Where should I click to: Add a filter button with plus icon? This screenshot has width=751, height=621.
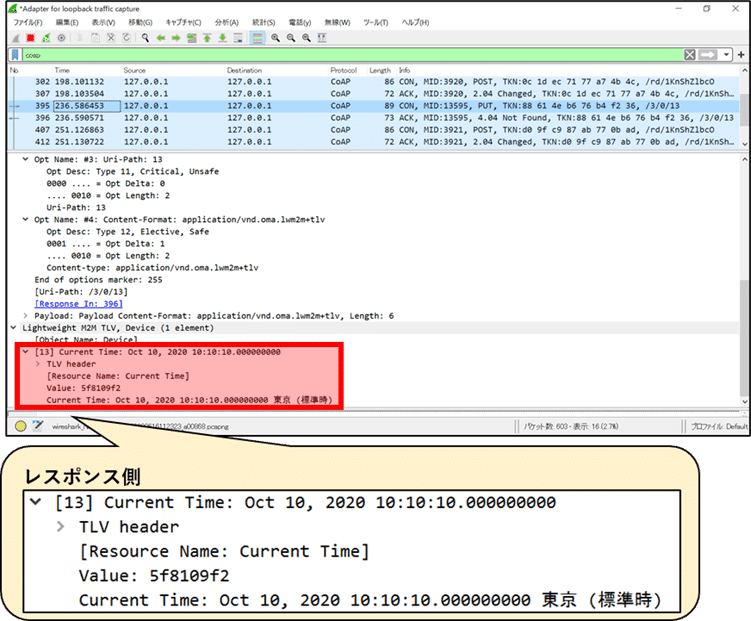(741, 55)
